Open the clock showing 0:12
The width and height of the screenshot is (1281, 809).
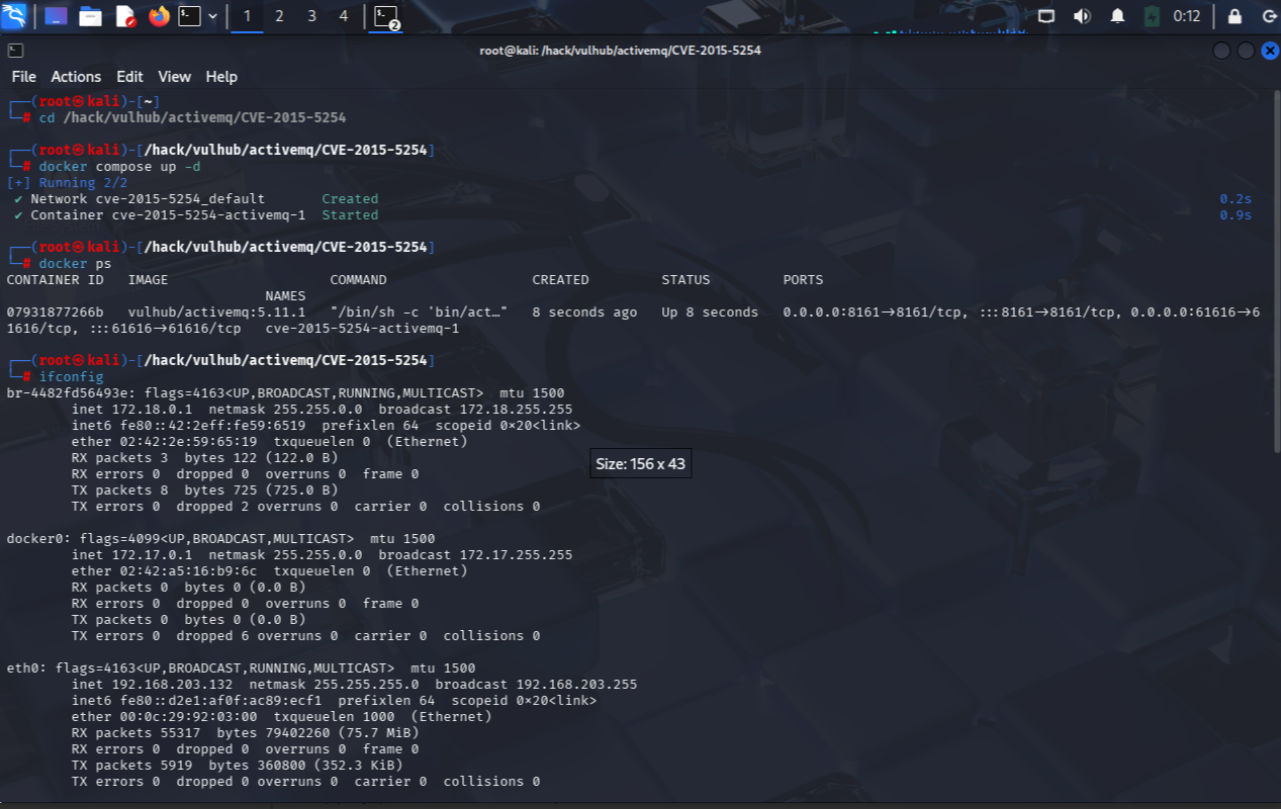1187,16
